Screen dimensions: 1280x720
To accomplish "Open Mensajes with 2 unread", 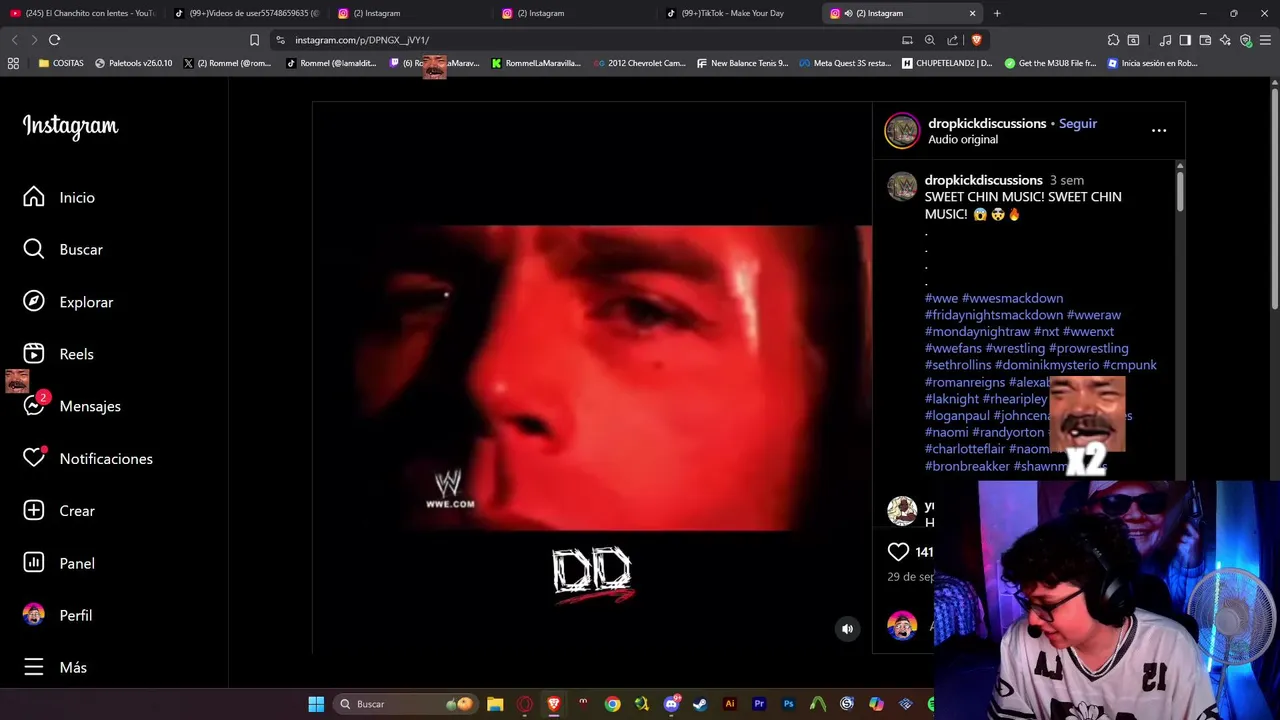I will pos(72,406).
